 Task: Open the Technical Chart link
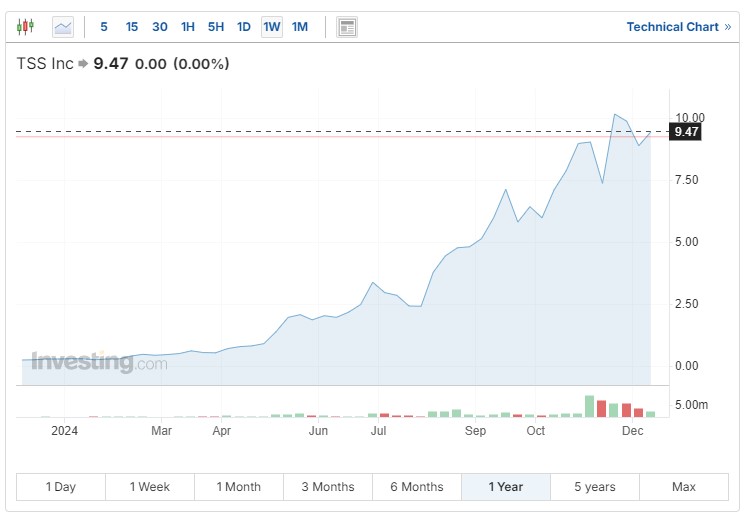pos(672,27)
